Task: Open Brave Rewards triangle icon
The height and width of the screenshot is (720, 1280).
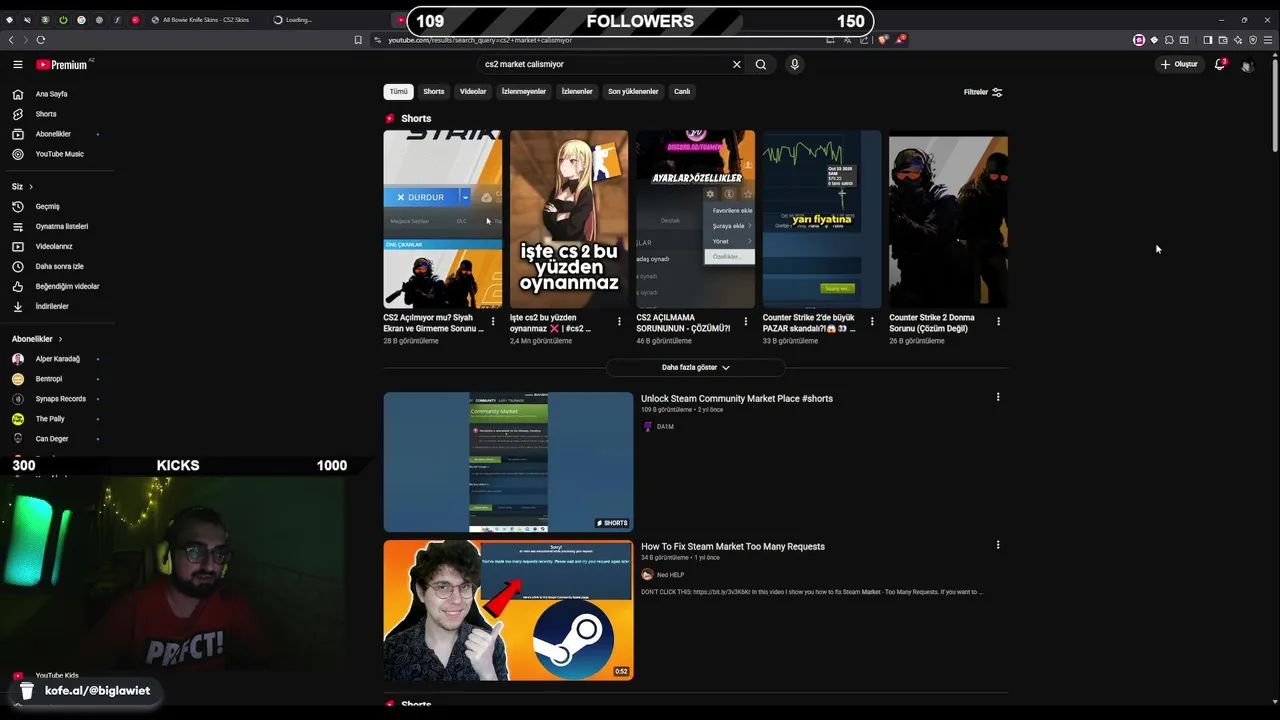Action: 900,40
